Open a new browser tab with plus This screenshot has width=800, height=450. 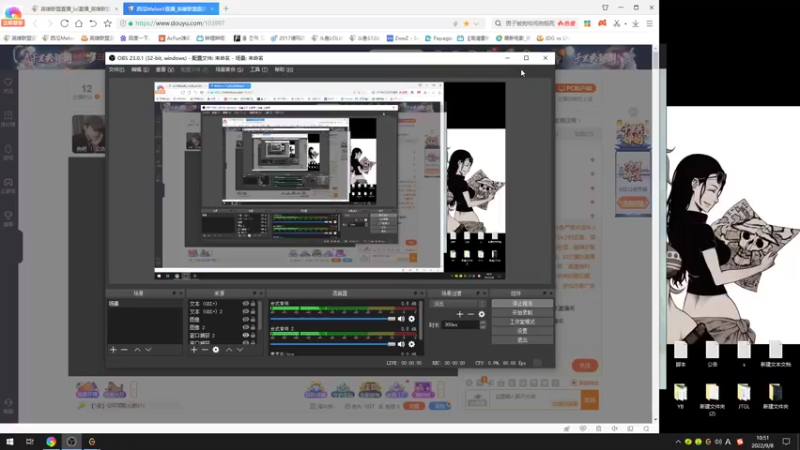tap(226, 8)
